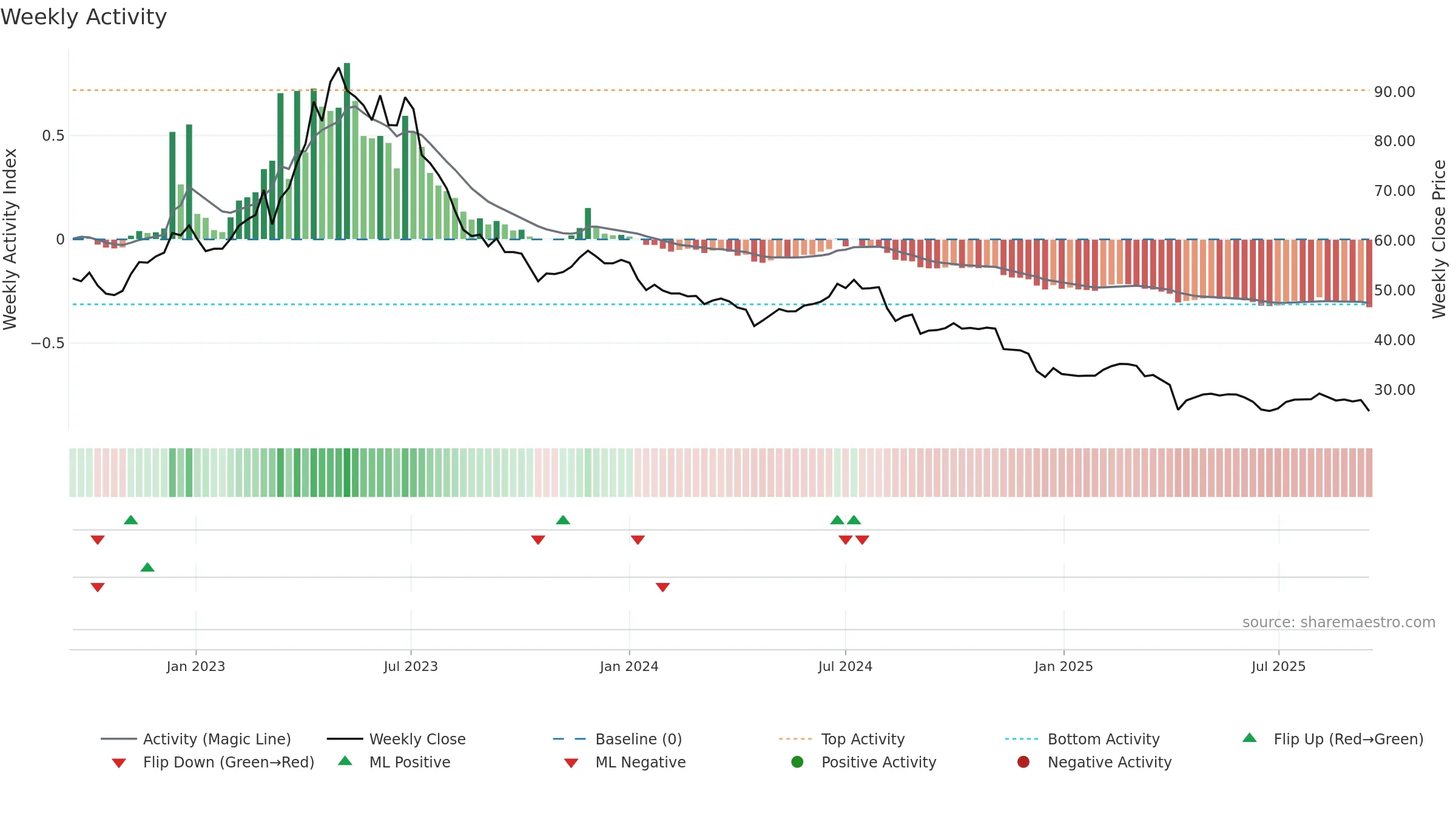Click the 50.00 price tick label

click(1394, 291)
